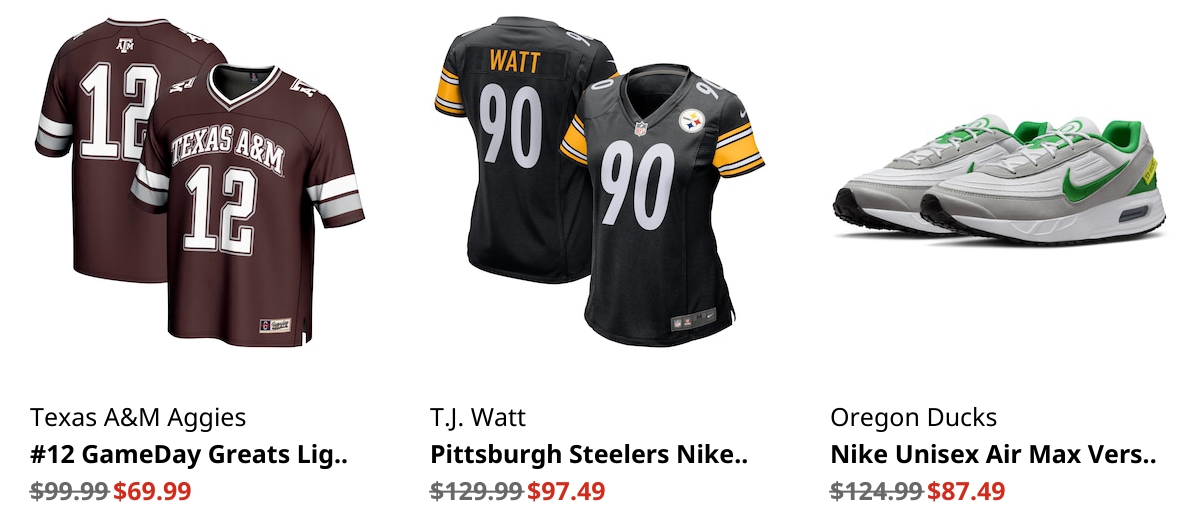Click the crossed-out $99.99 original price
Screen dimensions: 1200x530
(x=70, y=491)
